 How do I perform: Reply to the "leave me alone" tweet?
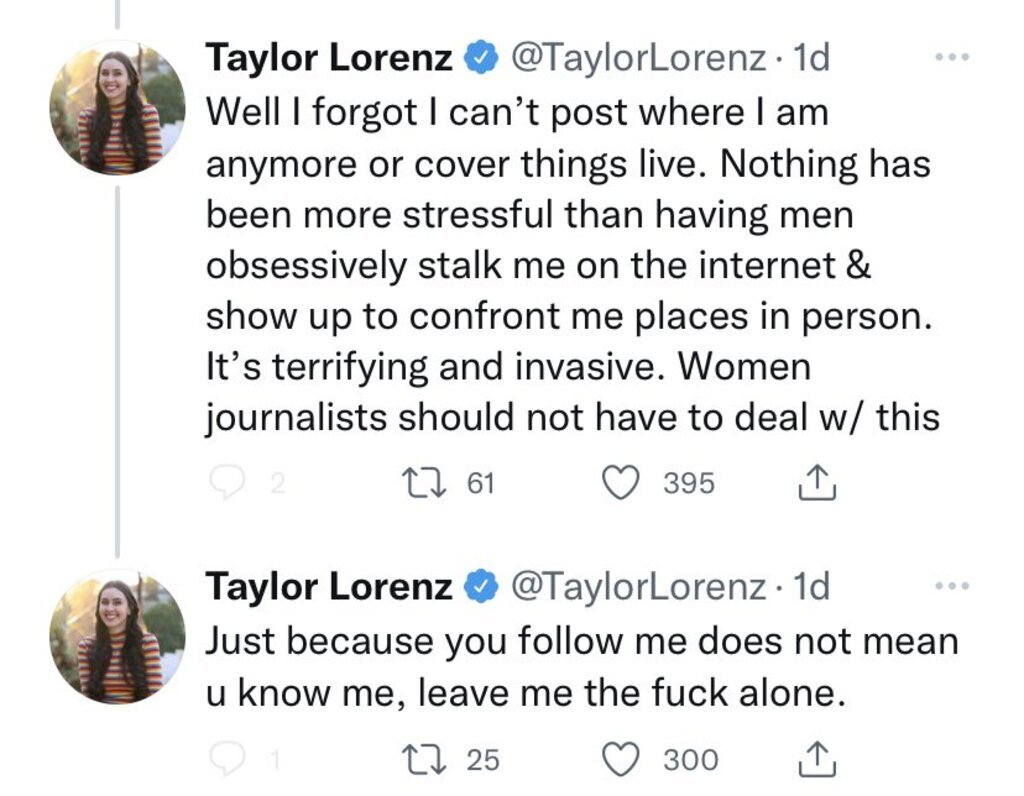click(x=228, y=760)
